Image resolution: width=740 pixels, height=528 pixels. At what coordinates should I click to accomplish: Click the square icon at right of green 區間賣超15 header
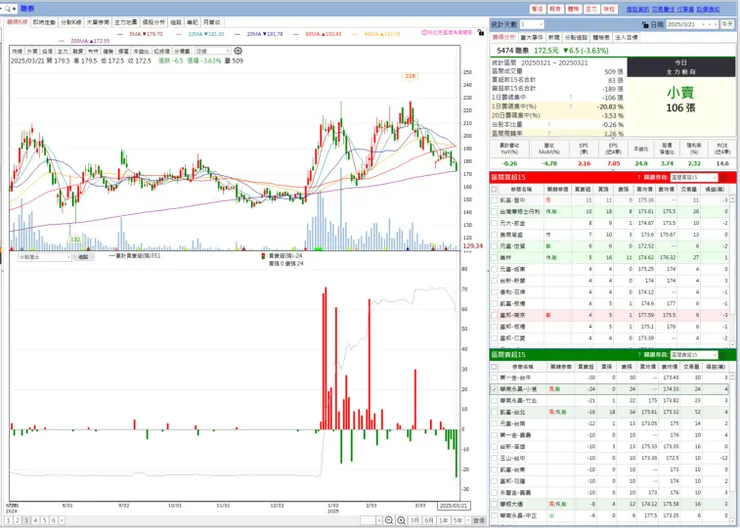(725, 355)
